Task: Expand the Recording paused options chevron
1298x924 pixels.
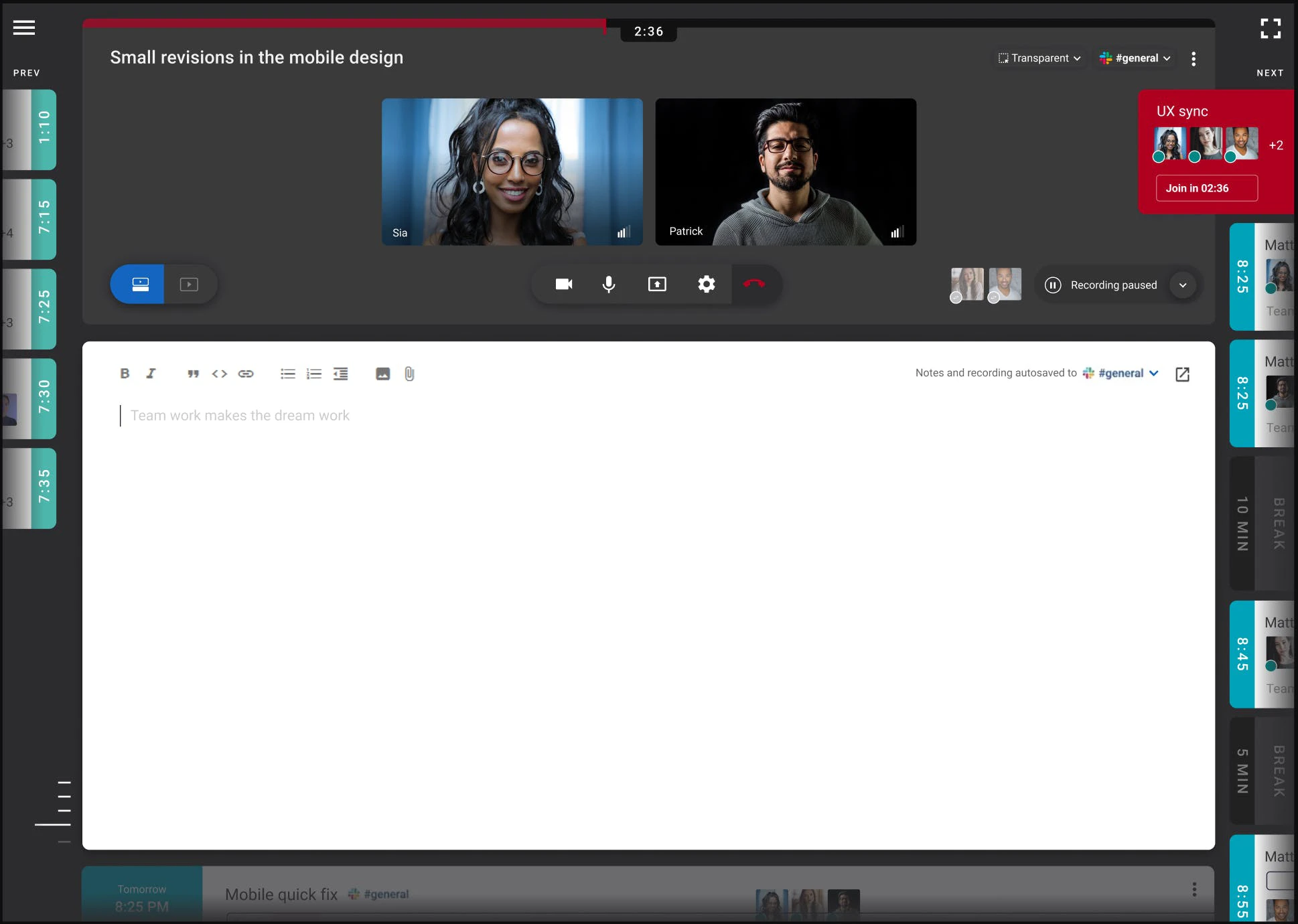Action: click(1183, 285)
